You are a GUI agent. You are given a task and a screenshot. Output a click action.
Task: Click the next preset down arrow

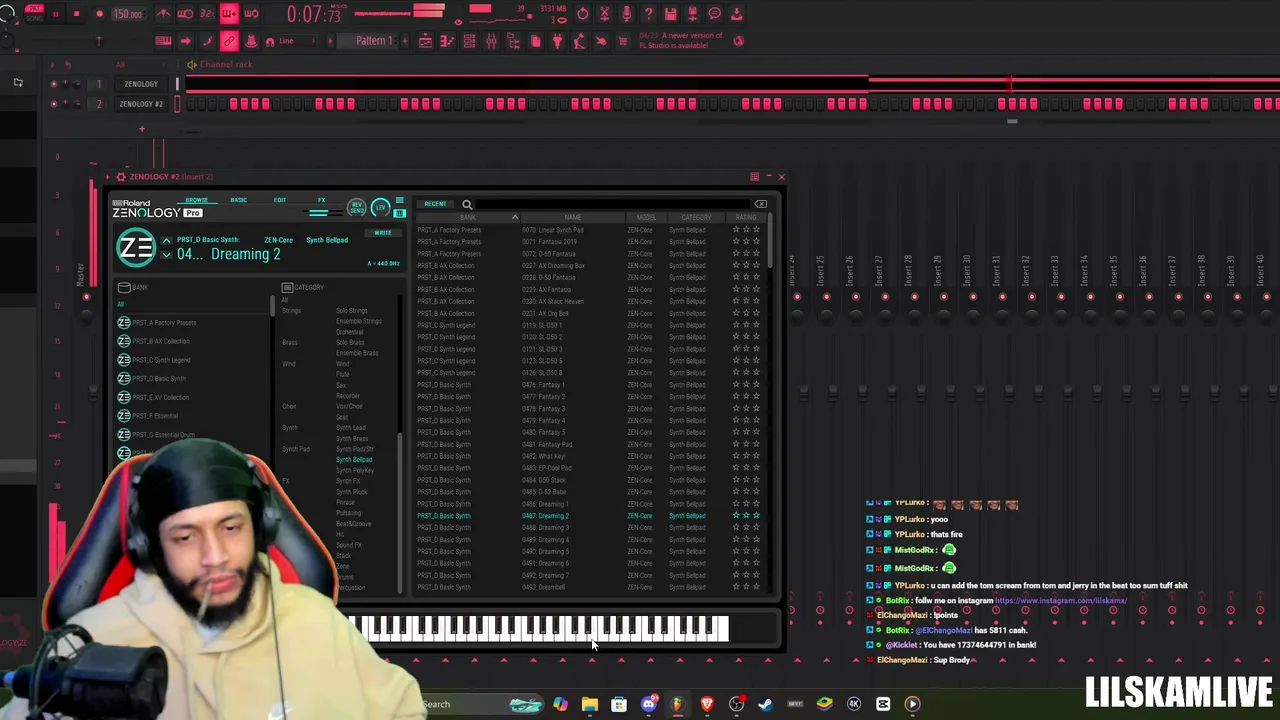(x=166, y=255)
